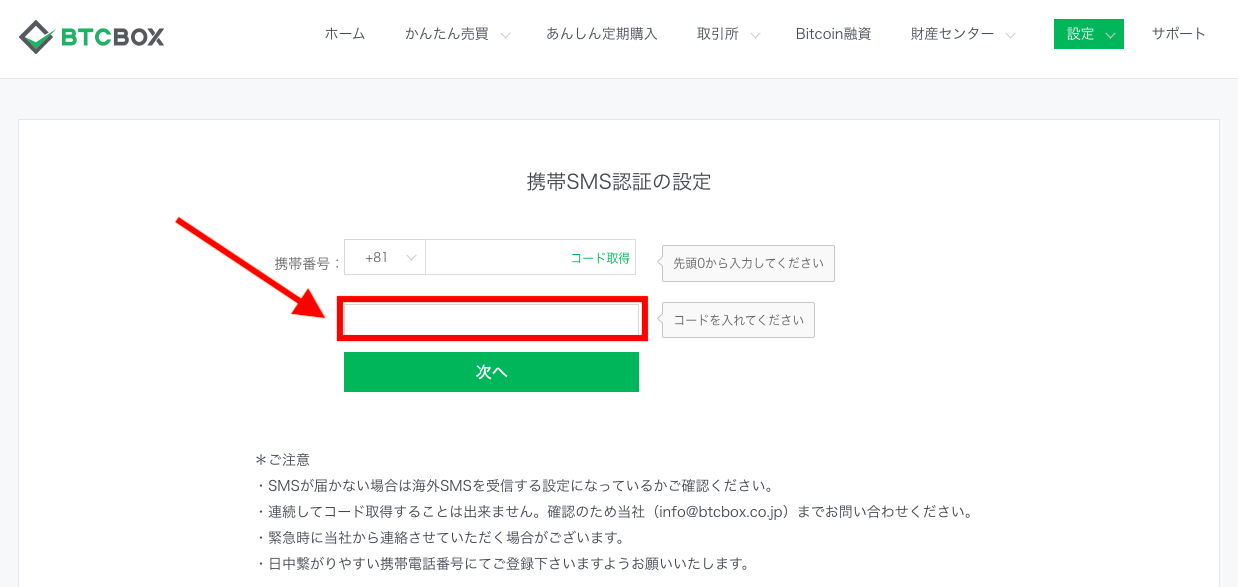Click the BTCBOX logo

(x=92, y=37)
